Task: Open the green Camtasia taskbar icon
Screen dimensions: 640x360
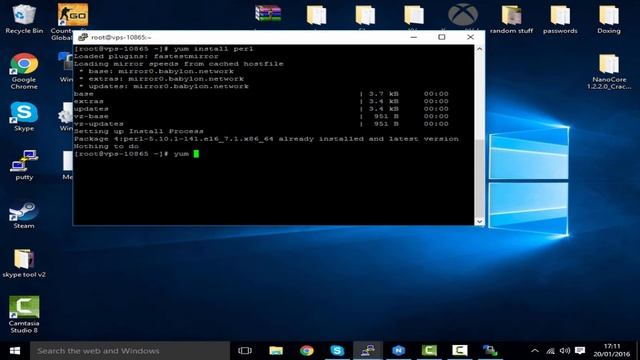Action: [429, 351]
